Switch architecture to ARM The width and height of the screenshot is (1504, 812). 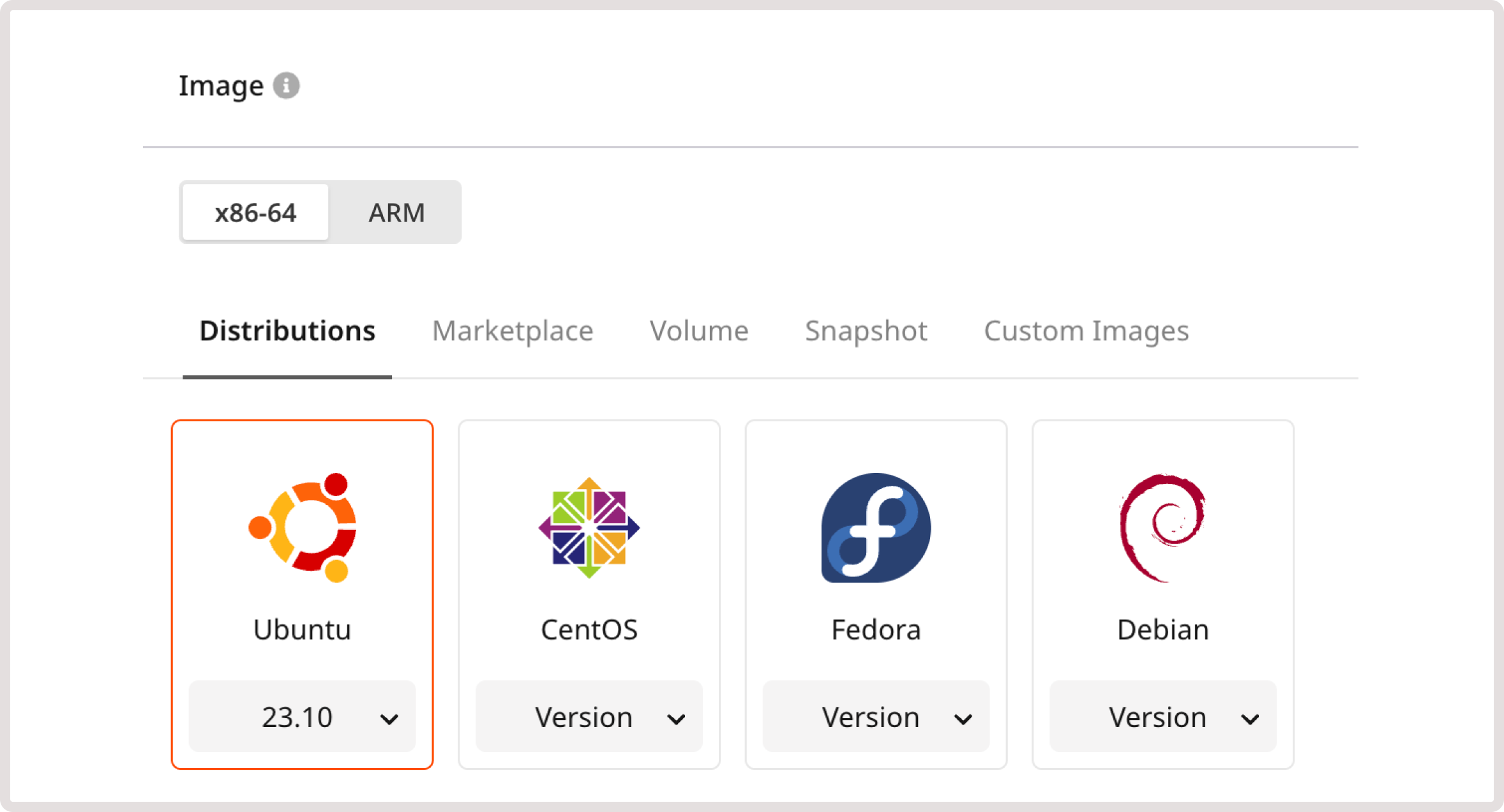396,212
